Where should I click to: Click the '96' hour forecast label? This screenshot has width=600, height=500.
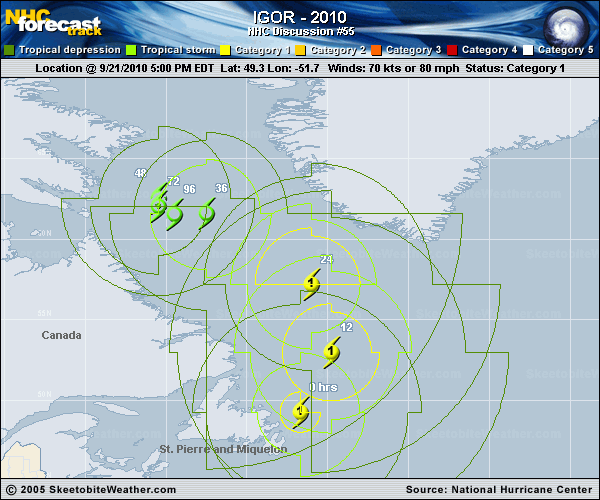[189, 189]
